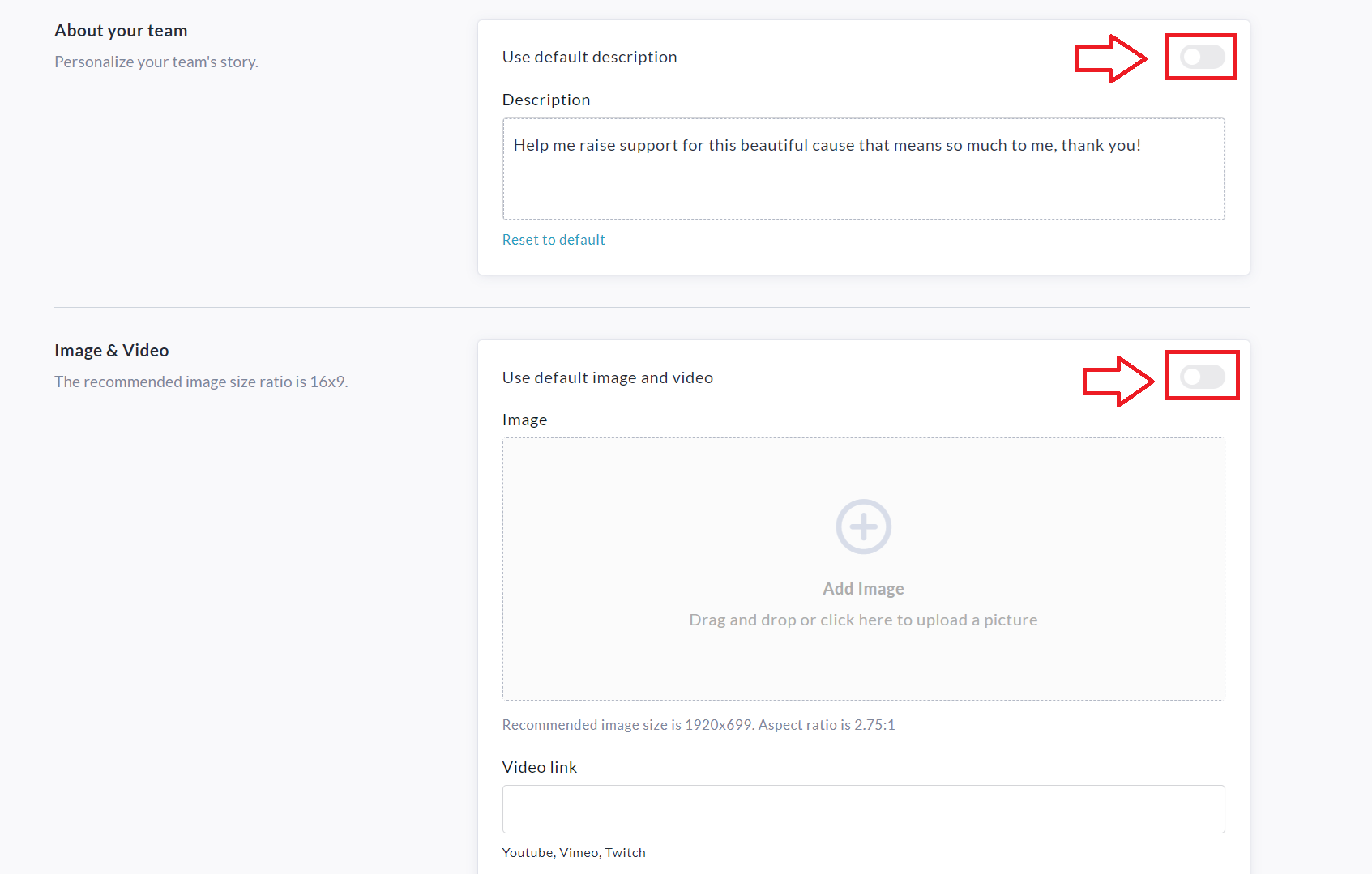The image size is (1372, 874).
Task: Click the Recommended image size 1920x699 note
Action: pyautogui.click(x=699, y=725)
